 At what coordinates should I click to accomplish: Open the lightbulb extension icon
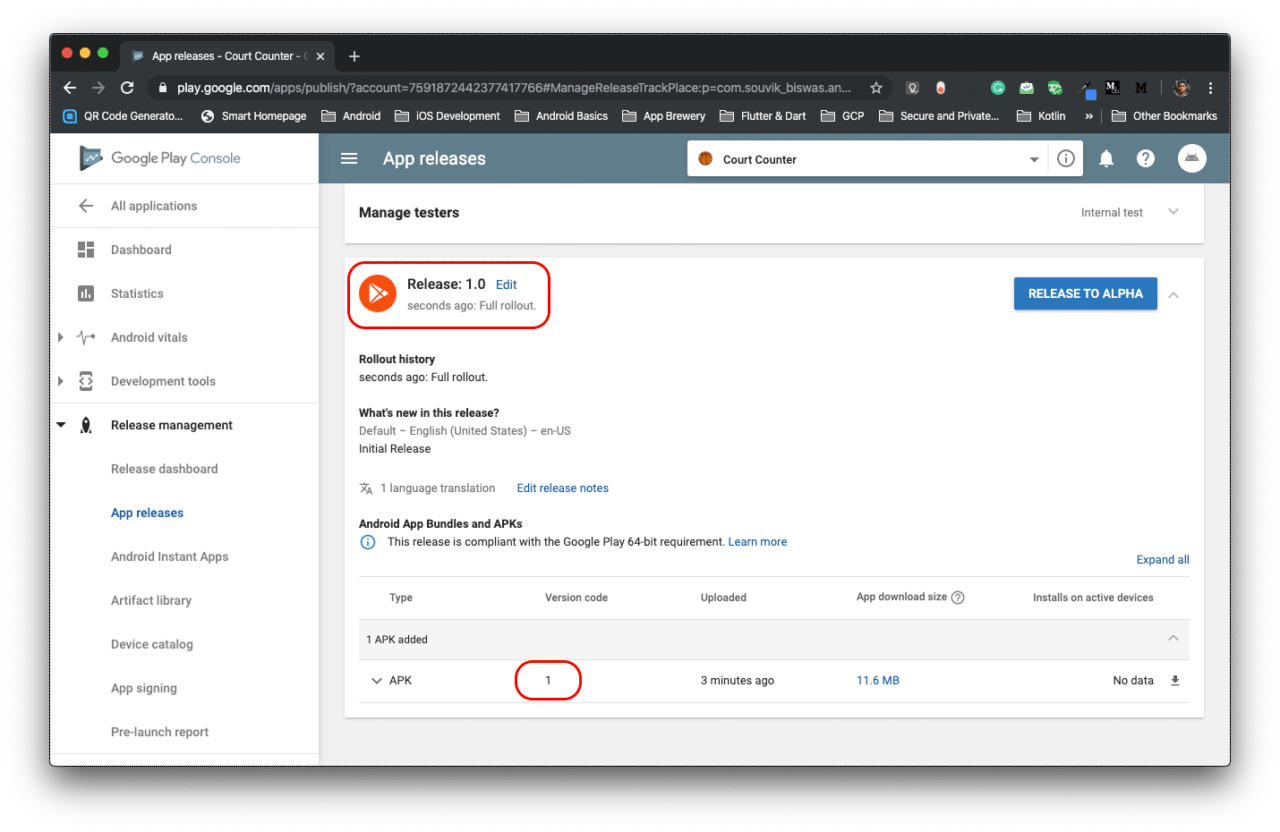(912, 88)
